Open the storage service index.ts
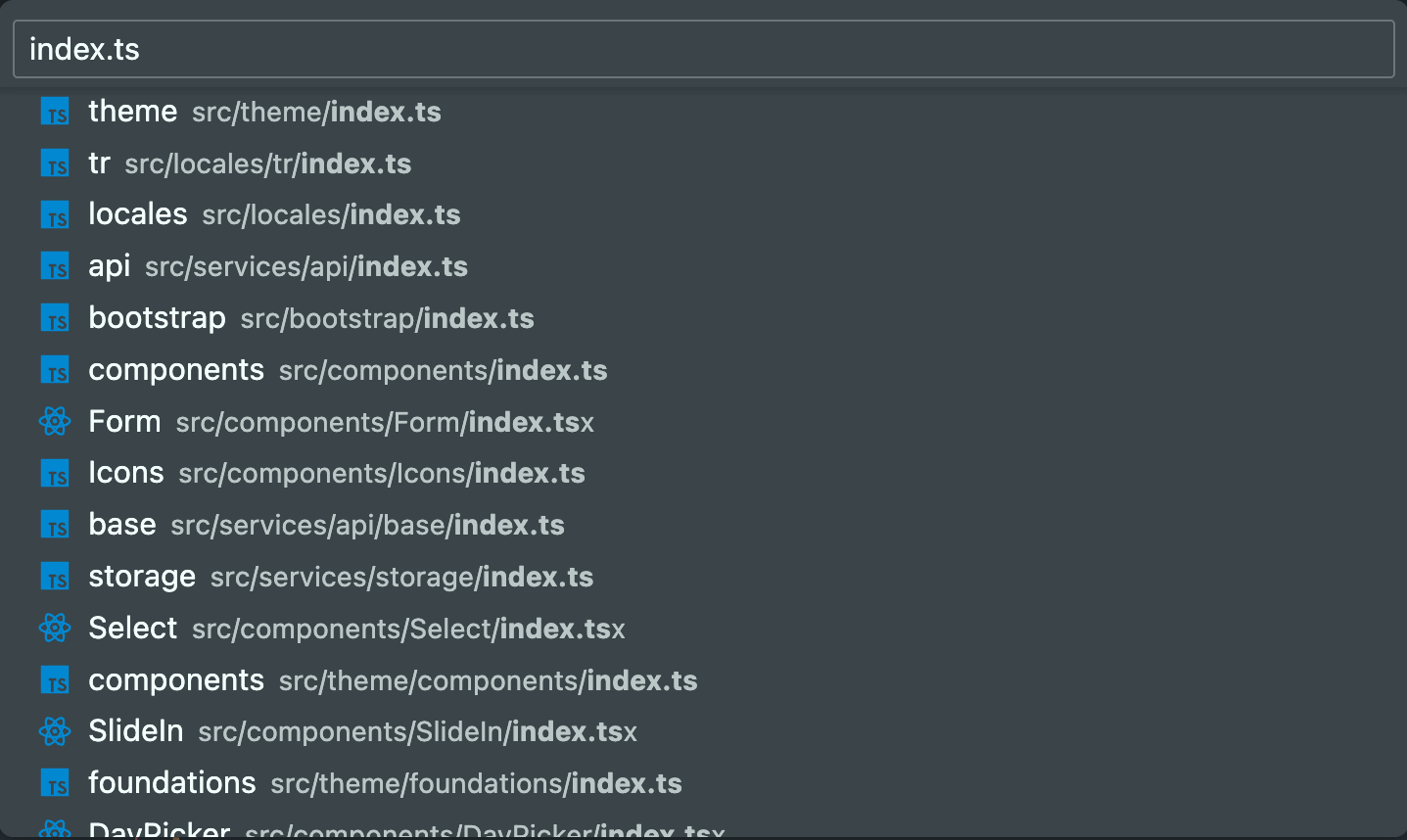The width and height of the screenshot is (1407, 840). [x=341, y=577]
